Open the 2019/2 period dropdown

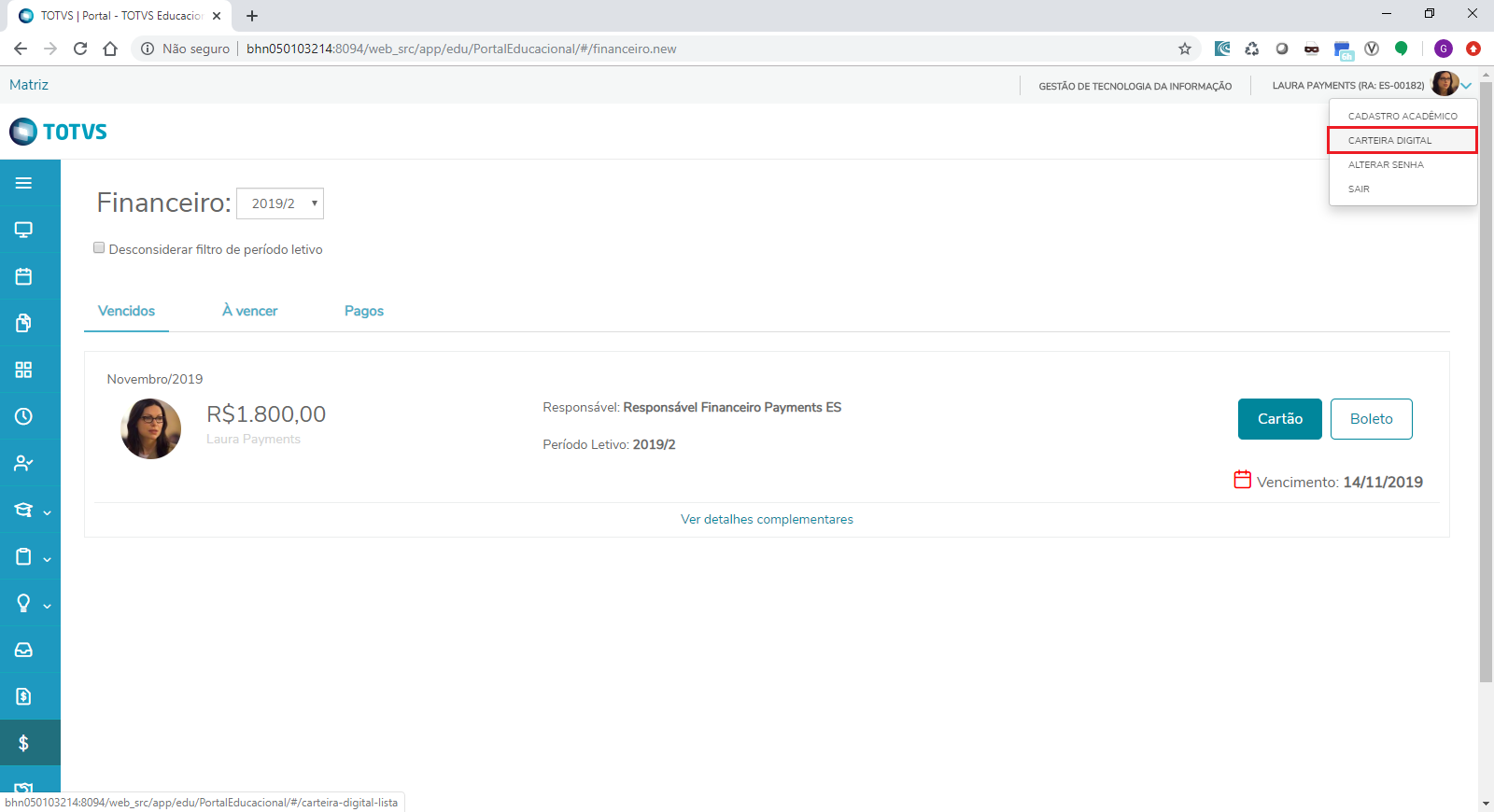[280, 203]
